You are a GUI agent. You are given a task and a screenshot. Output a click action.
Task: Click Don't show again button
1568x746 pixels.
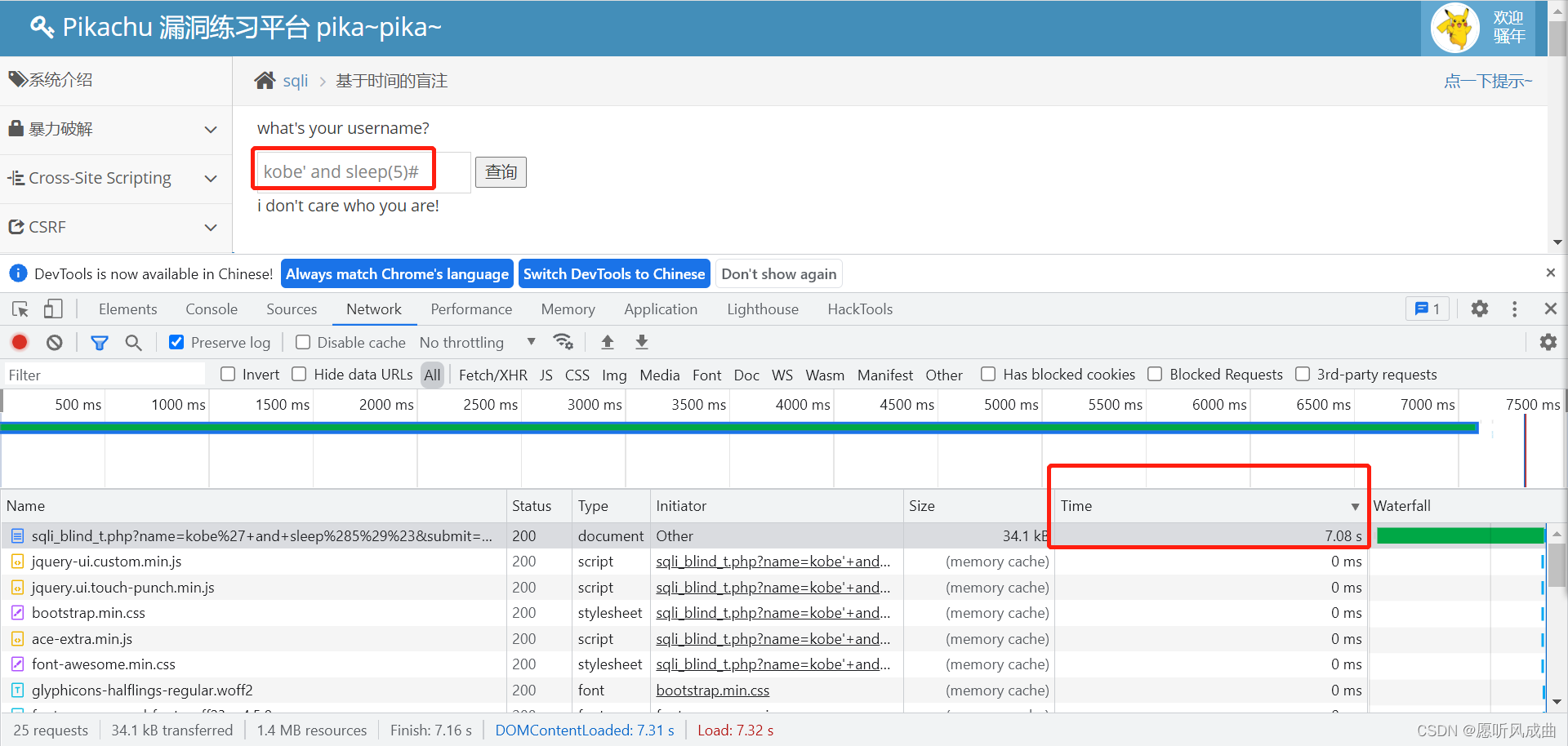(x=779, y=273)
